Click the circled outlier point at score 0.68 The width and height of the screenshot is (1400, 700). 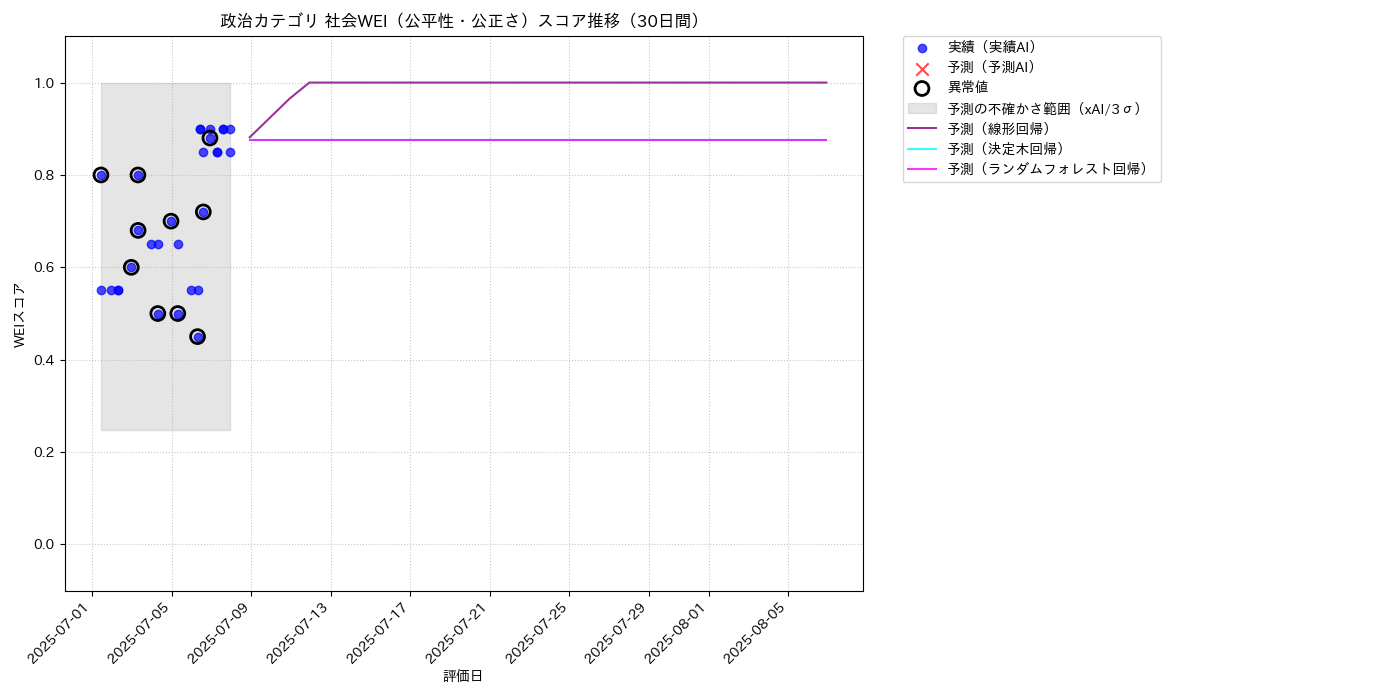pyautogui.click(x=138, y=230)
